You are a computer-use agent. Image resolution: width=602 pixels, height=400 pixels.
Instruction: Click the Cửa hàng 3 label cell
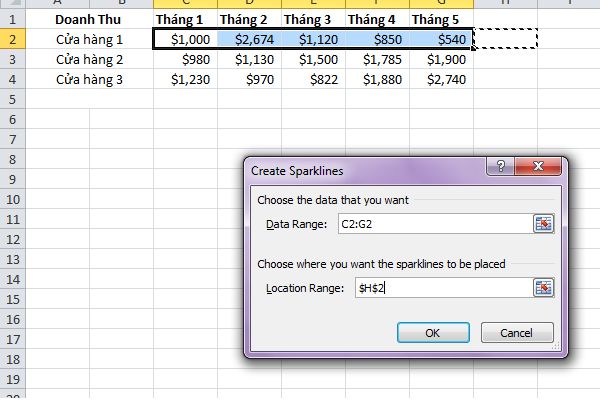89,79
